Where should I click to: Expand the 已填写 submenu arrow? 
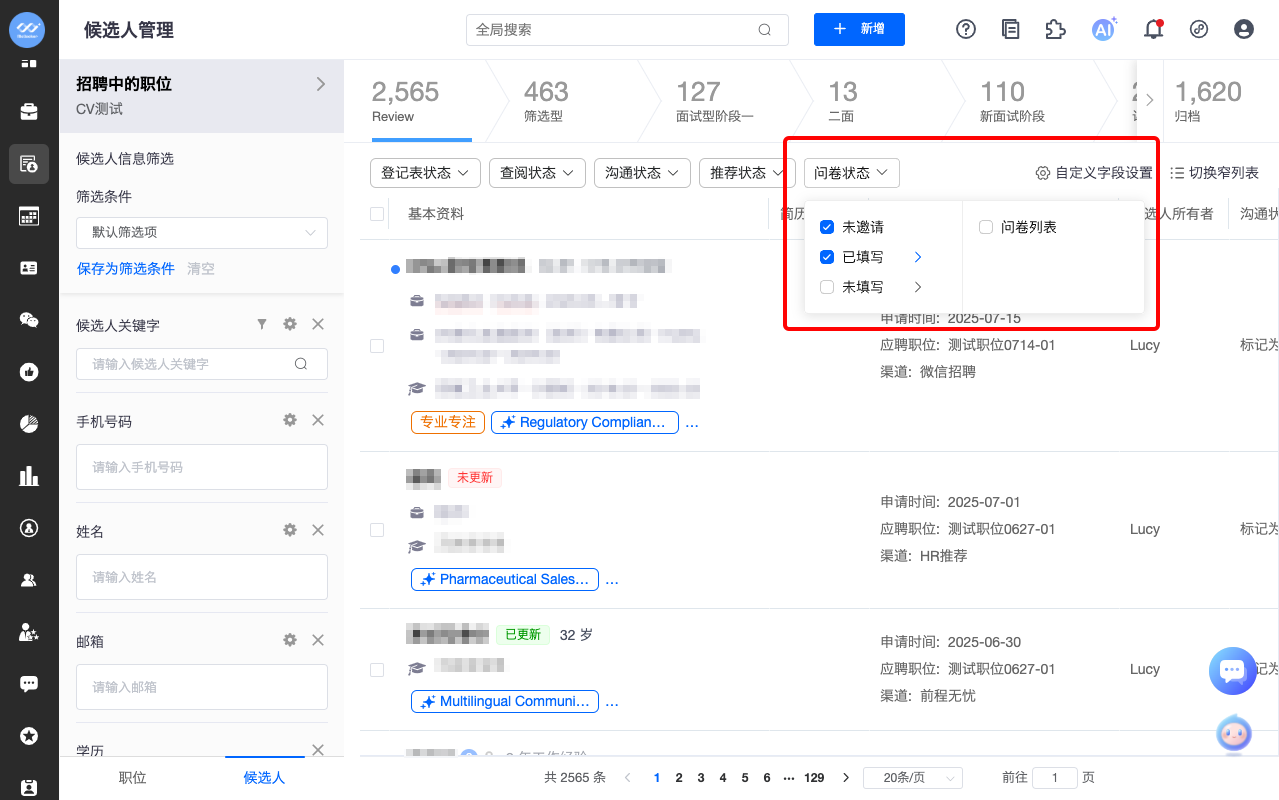(x=918, y=257)
